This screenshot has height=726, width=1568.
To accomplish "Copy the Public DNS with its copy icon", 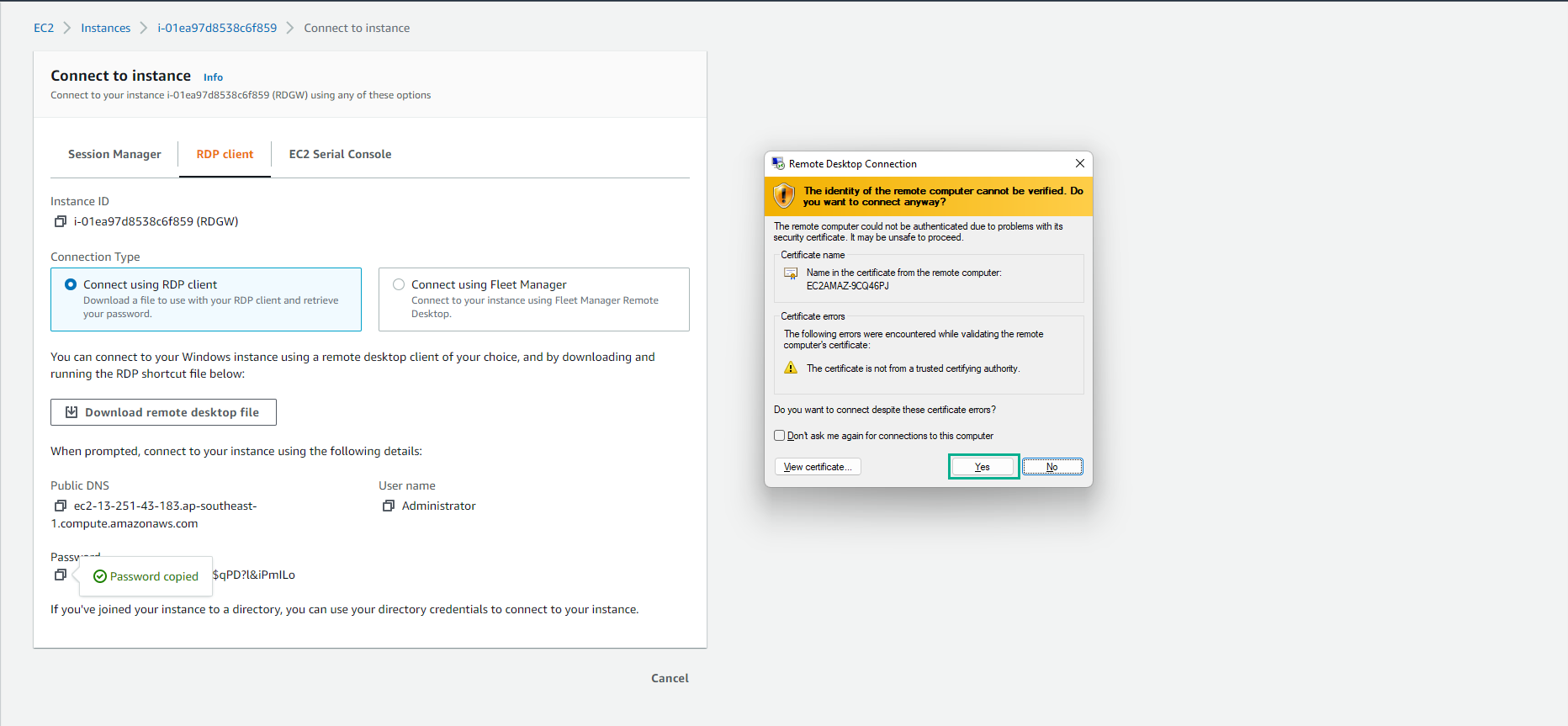I will pyautogui.click(x=61, y=506).
